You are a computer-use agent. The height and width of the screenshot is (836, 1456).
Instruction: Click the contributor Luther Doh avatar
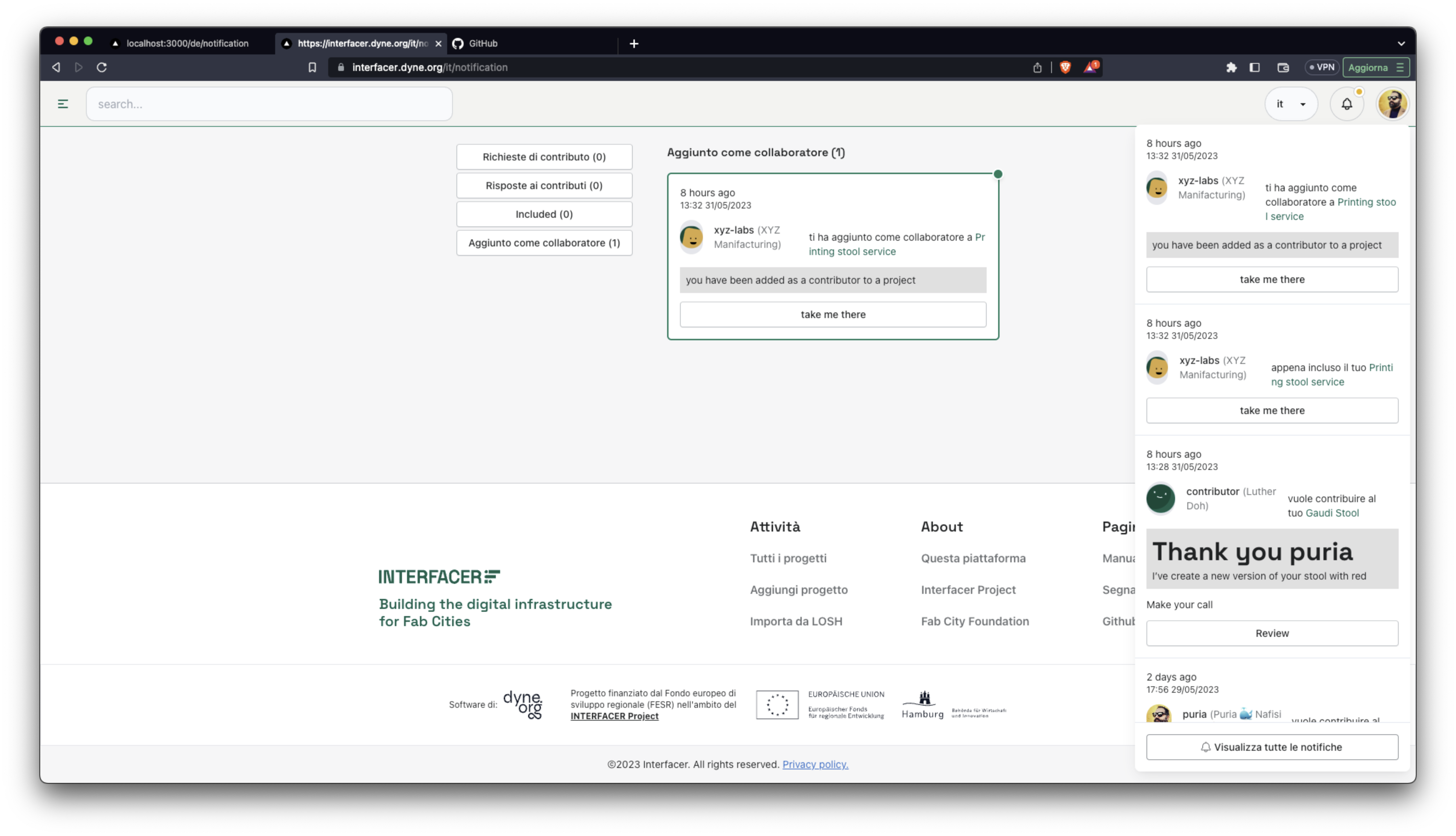point(1160,498)
